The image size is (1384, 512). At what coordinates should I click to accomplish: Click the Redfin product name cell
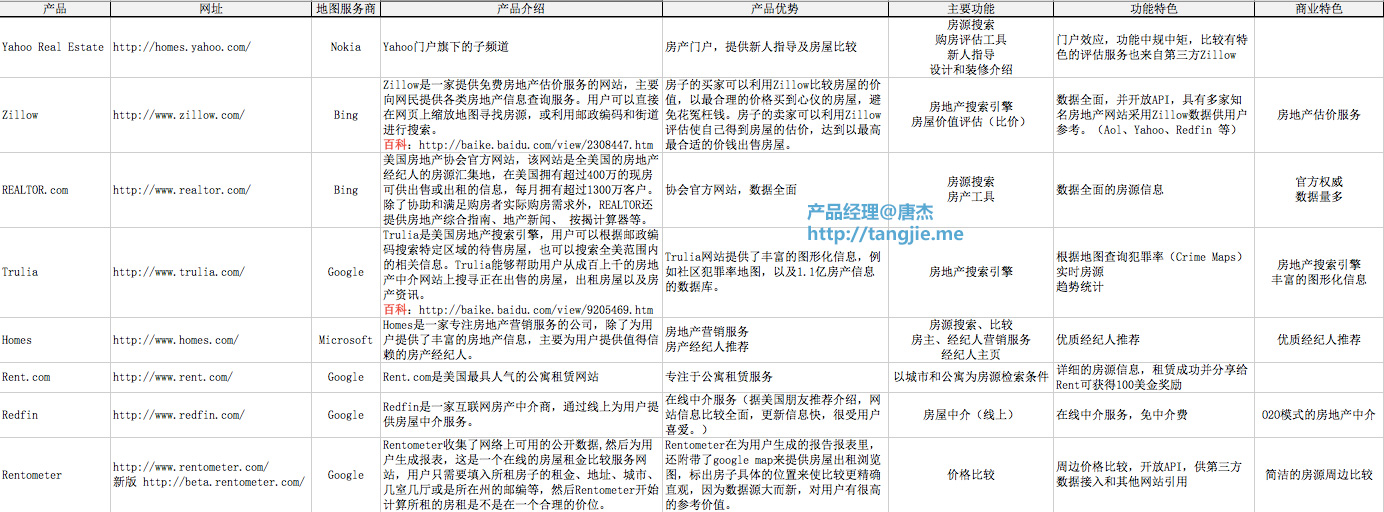click(x=55, y=415)
